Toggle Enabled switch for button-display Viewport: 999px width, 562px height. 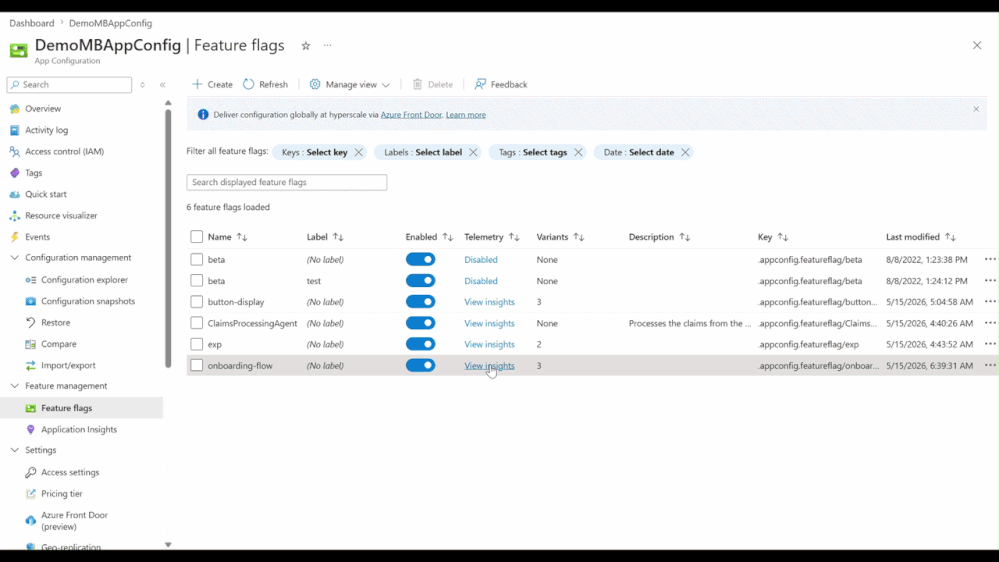point(420,301)
